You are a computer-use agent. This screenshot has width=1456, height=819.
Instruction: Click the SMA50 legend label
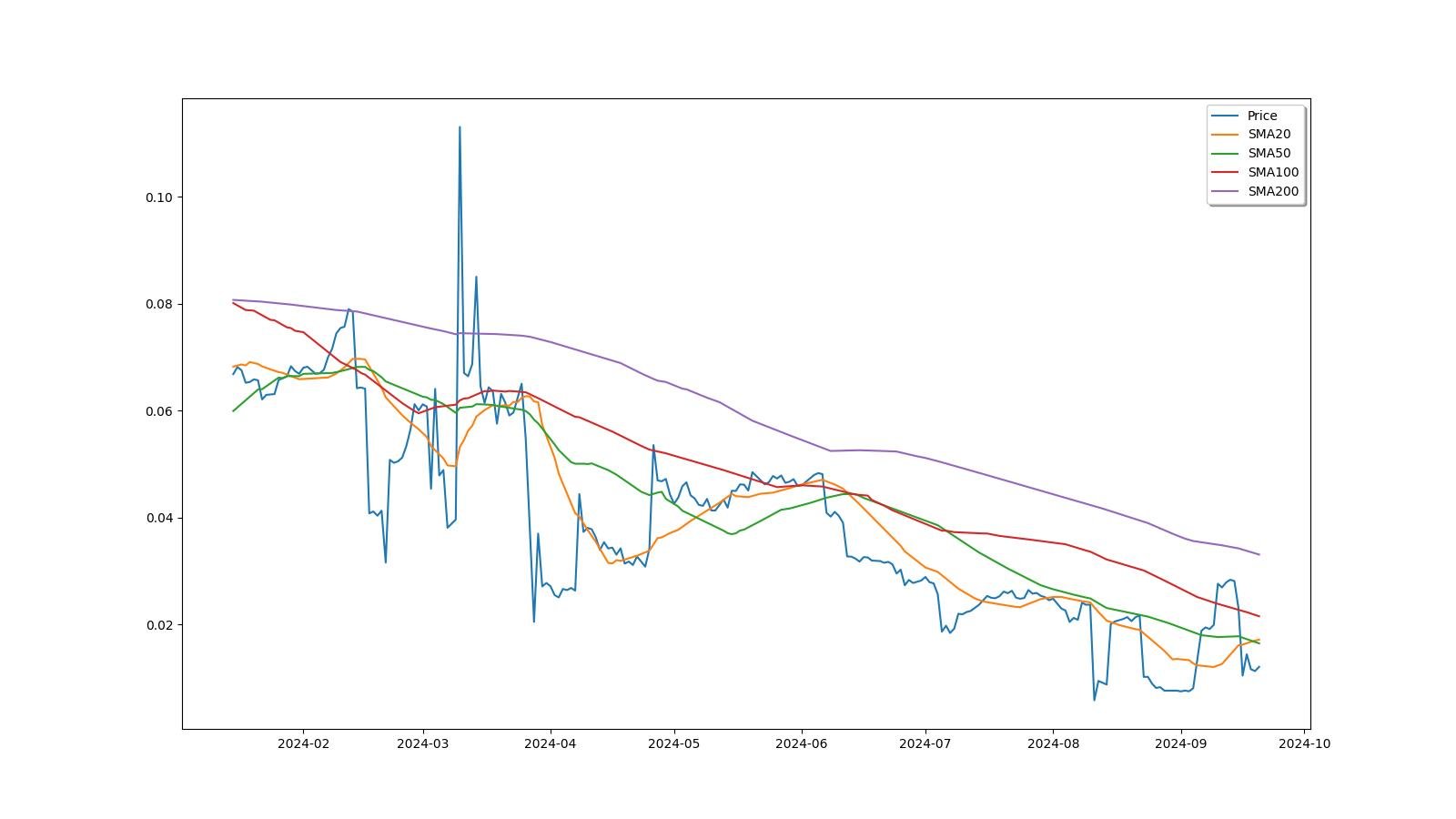coord(1269,154)
